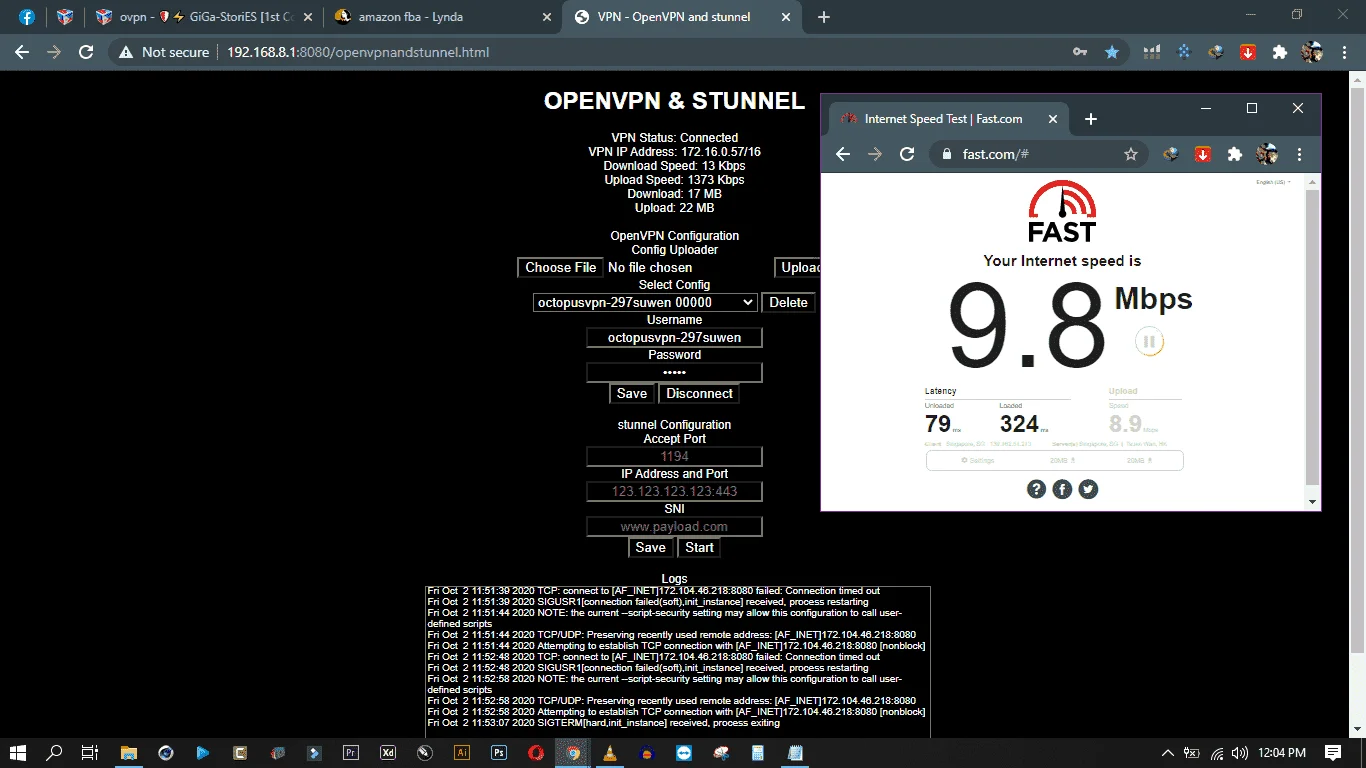Viewport: 1366px width, 768px height.
Task: Open Windows taskbar search
Action: click(55, 753)
